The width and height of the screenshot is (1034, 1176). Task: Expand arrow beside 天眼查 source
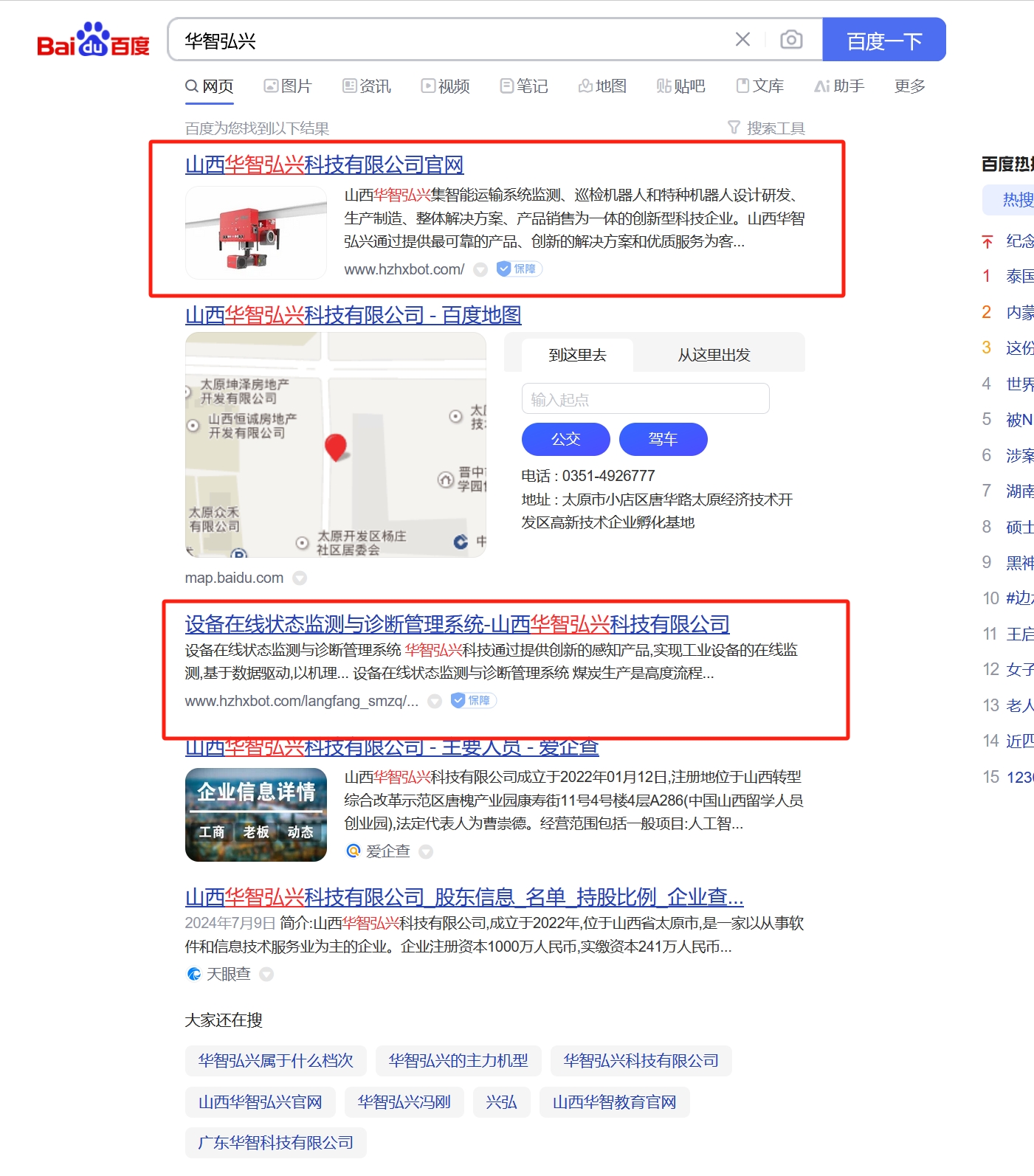point(266,975)
